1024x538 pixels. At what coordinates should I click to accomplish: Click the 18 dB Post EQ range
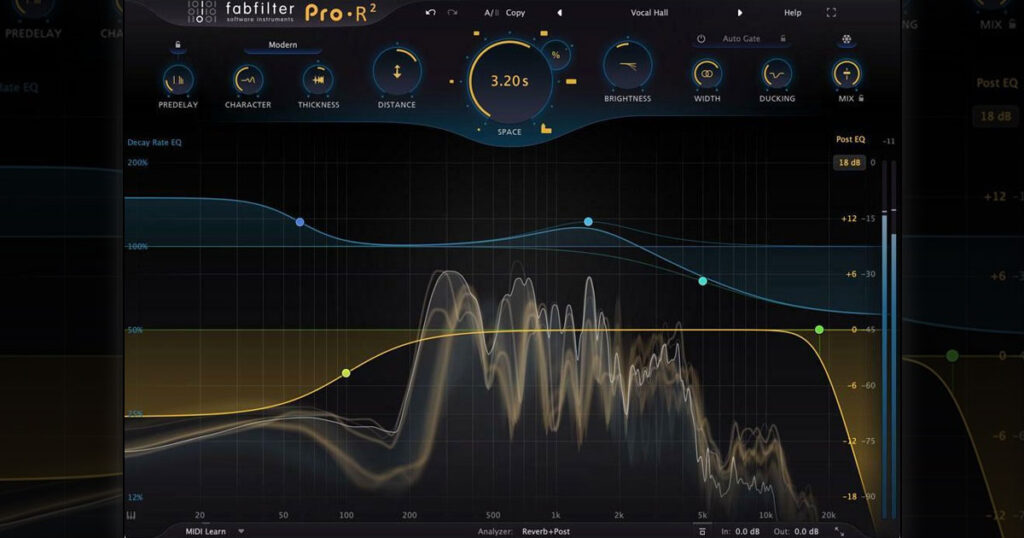tap(849, 163)
